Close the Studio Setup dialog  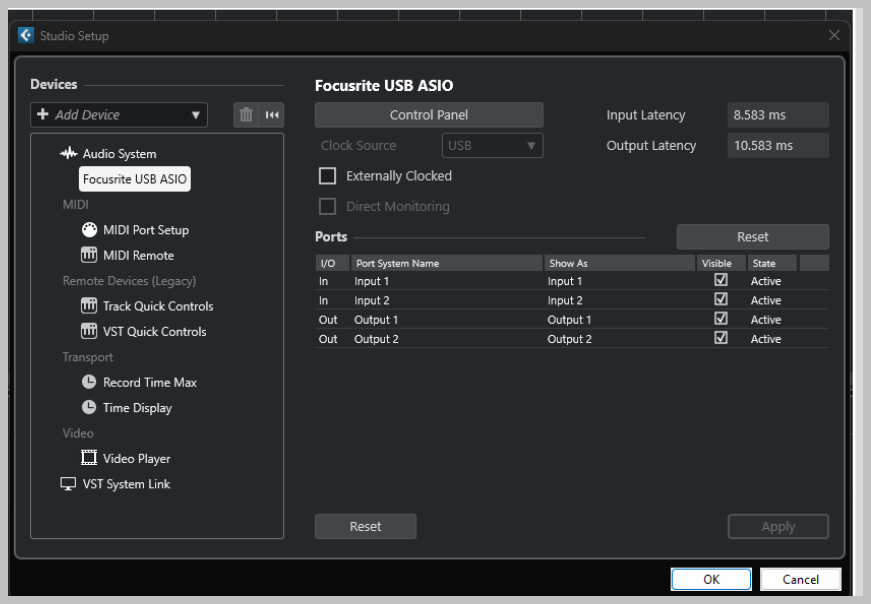tap(834, 36)
